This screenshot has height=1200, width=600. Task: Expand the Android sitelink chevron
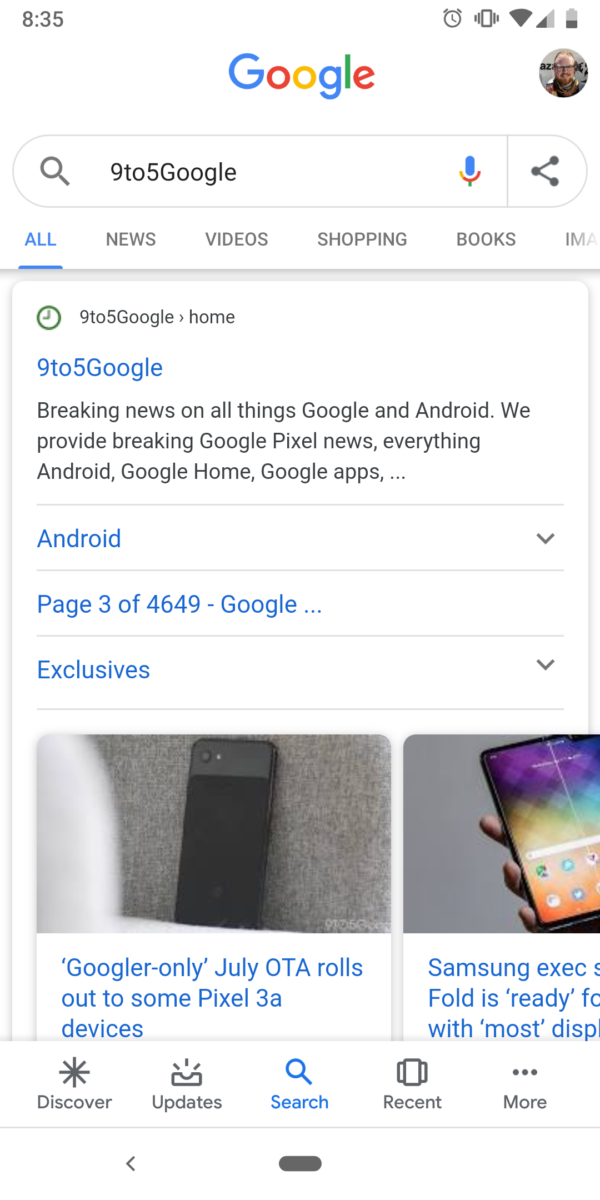(x=545, y=538)
